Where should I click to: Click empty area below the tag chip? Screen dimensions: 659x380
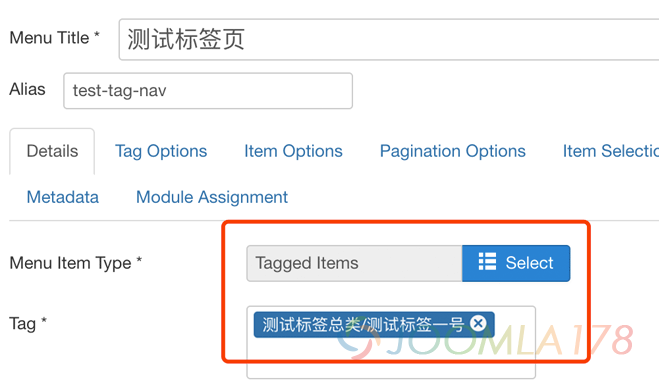[391, 357]
